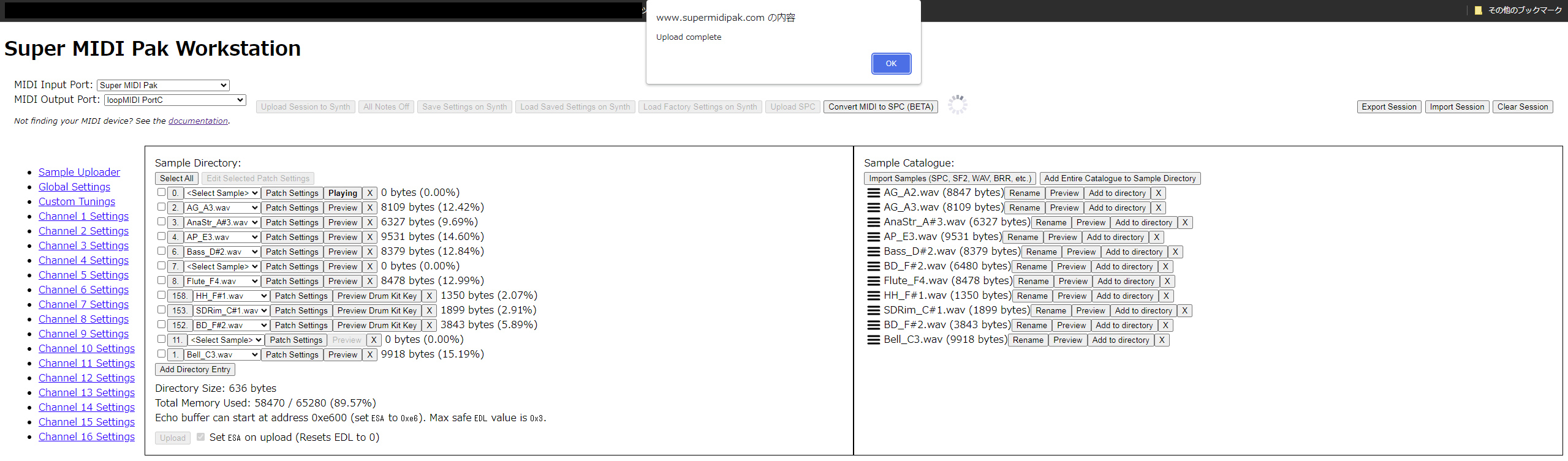Check the box for entry 6 Bass_D#2.wav
Image resolution: width=1568 pixels, height=461 pixels.
click(161, 251)
